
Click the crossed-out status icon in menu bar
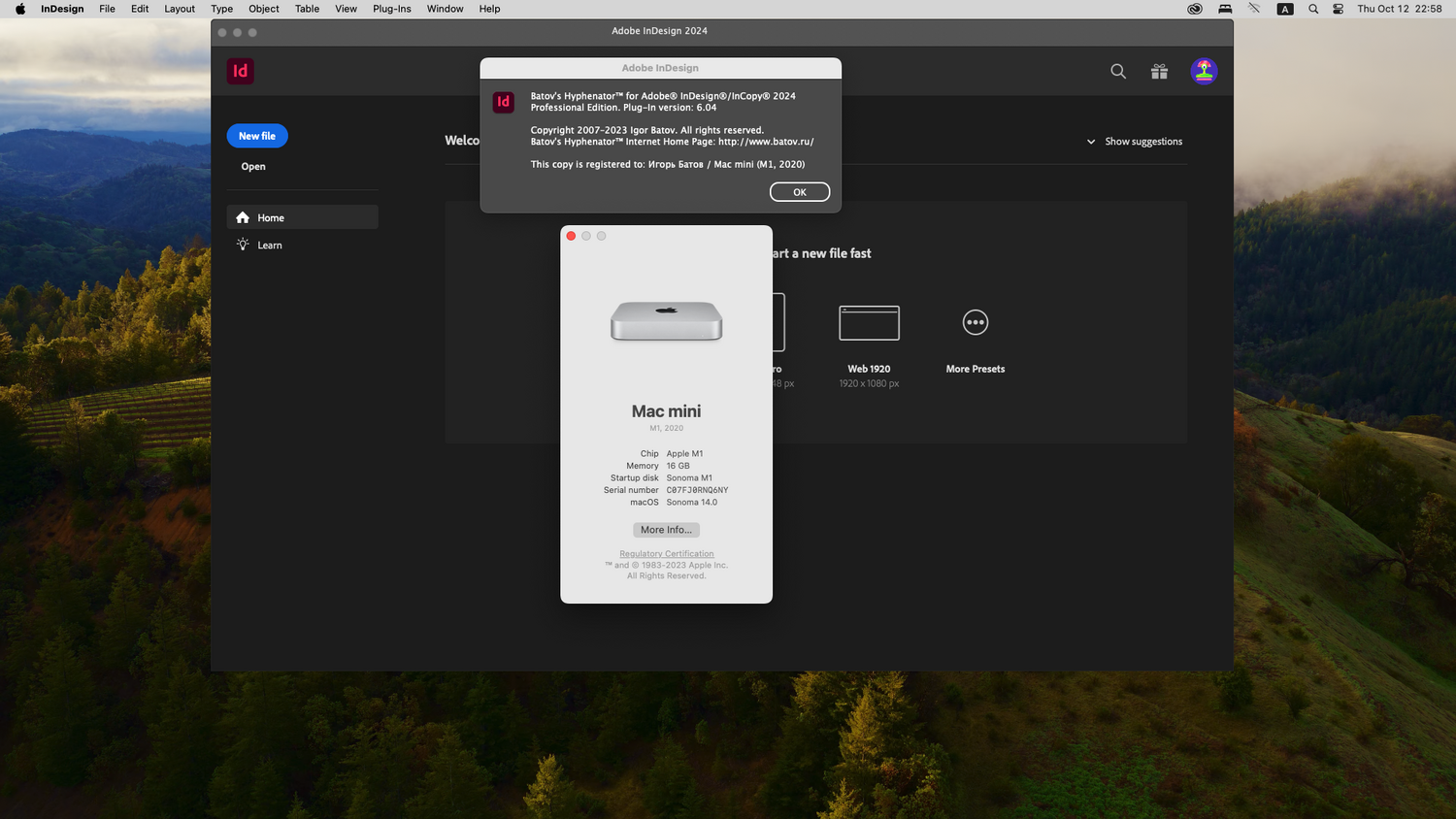tap(1254, 9)
